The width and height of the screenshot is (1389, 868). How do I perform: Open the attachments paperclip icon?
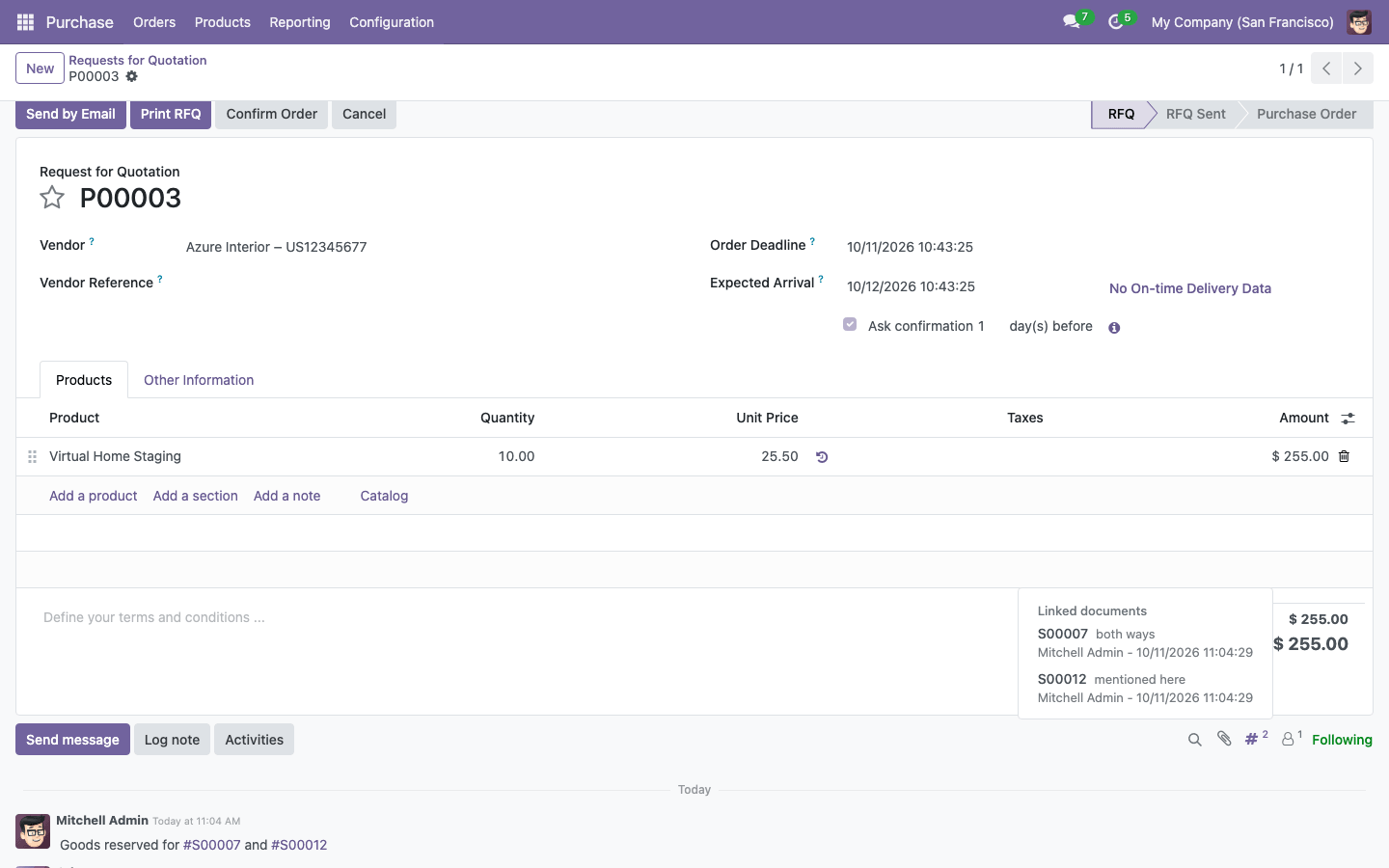[1224, 739]
